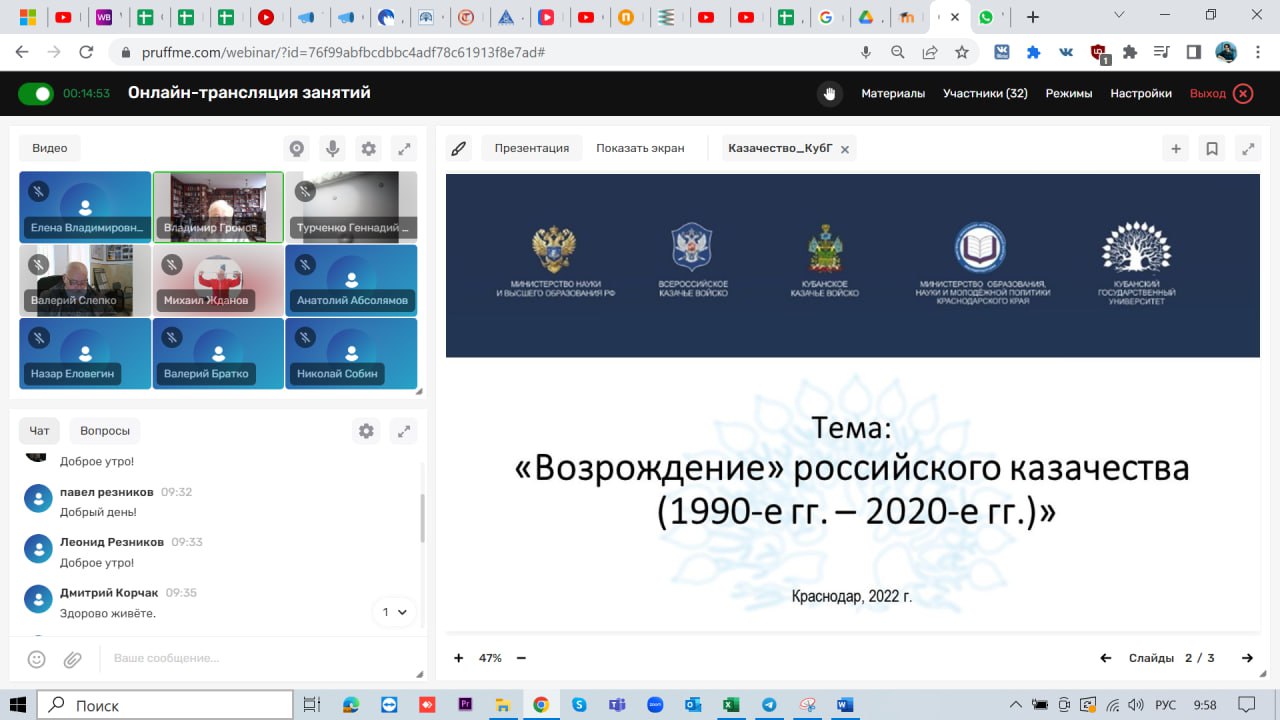
Task: Open the Материалы menu
Action: coord(893,94)
